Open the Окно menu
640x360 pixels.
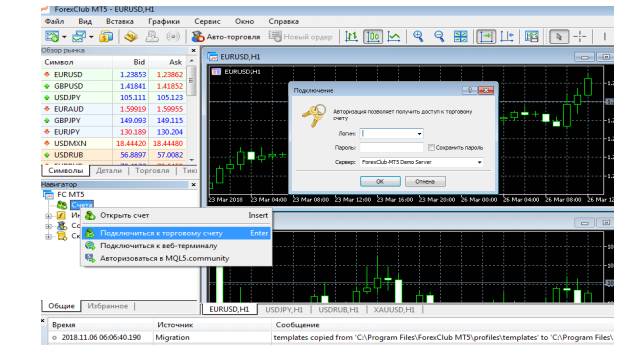(x=244, y=21)
